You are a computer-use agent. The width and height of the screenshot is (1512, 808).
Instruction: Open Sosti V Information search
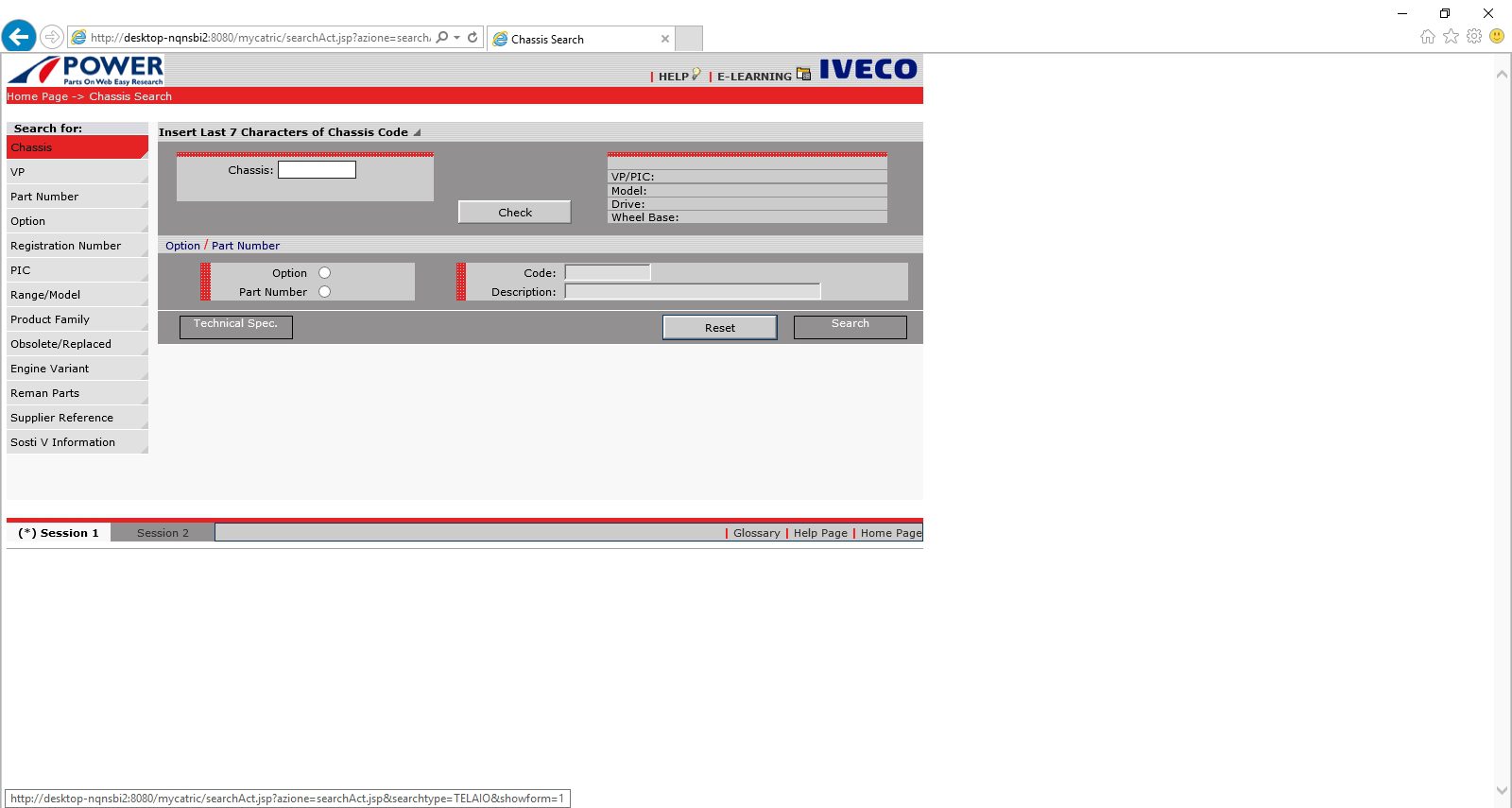(77, 442)
